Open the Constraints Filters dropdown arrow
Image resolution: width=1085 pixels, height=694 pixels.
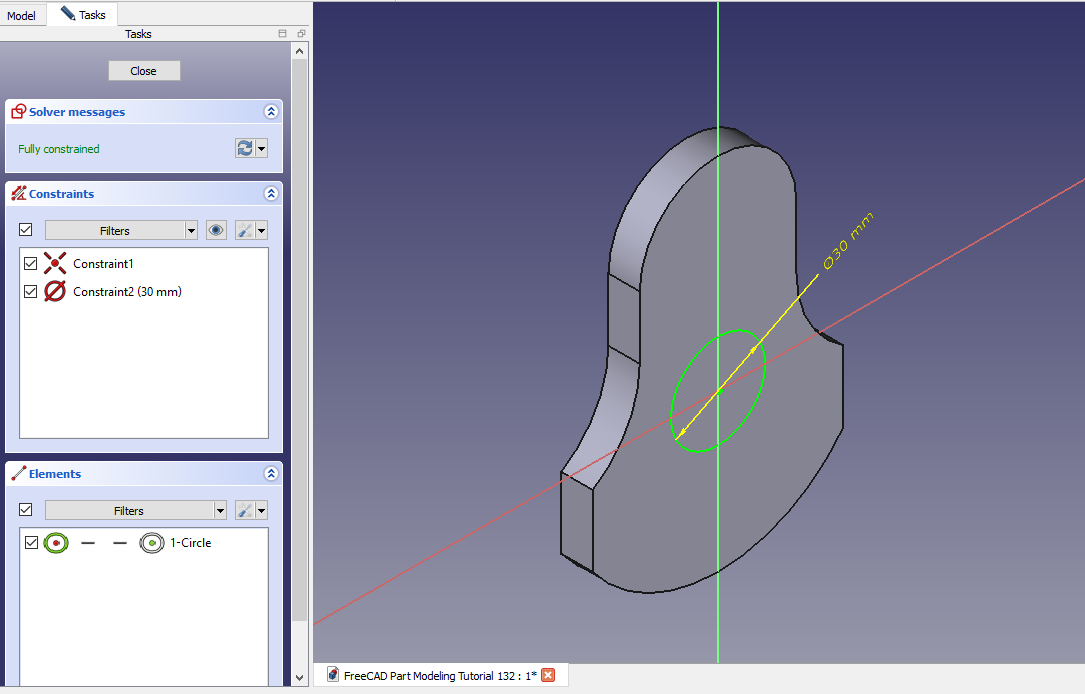click(x=191, y=231)
